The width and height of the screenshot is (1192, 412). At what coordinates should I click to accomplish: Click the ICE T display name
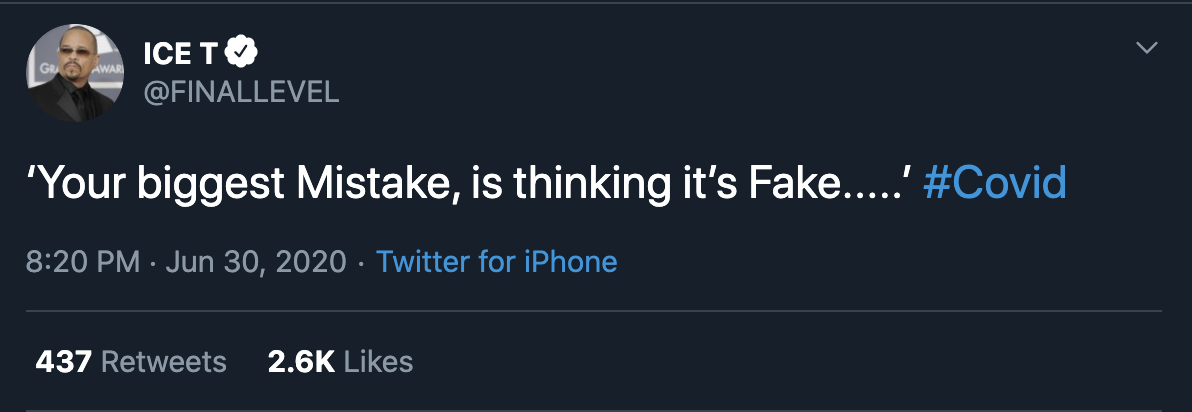(185, 52)
